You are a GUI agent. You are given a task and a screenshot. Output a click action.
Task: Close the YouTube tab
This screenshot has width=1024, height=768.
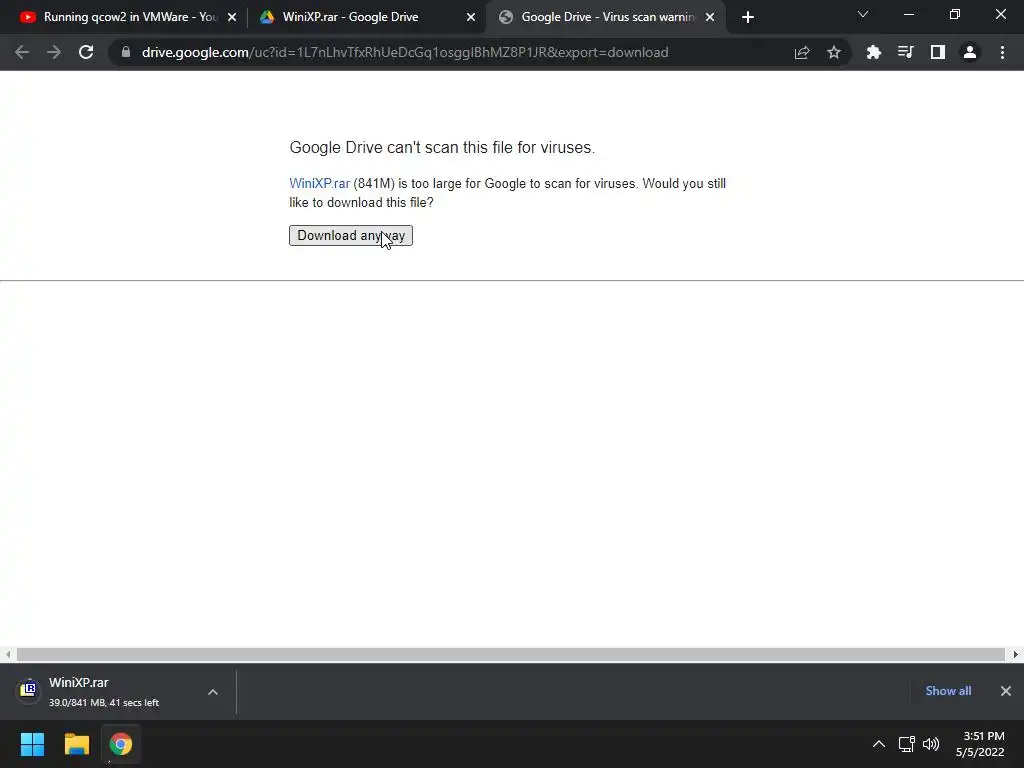[232, 17]
